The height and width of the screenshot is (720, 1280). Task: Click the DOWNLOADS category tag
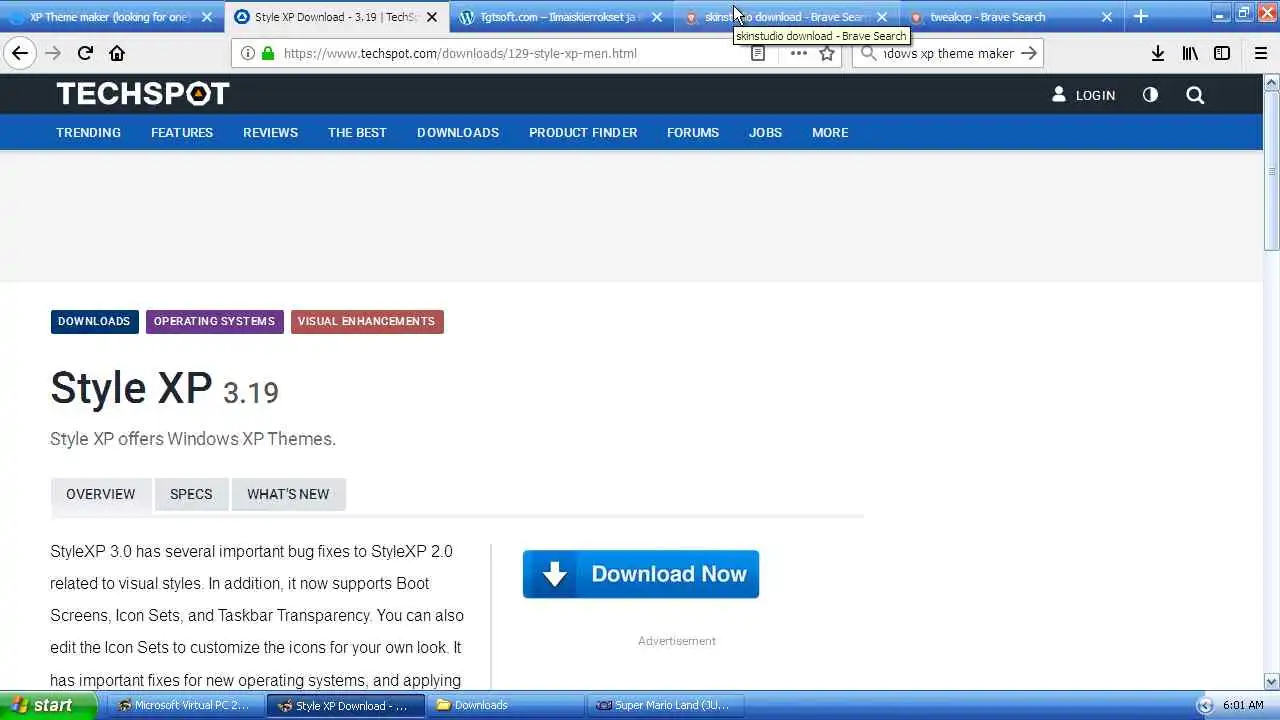[94, 321]
